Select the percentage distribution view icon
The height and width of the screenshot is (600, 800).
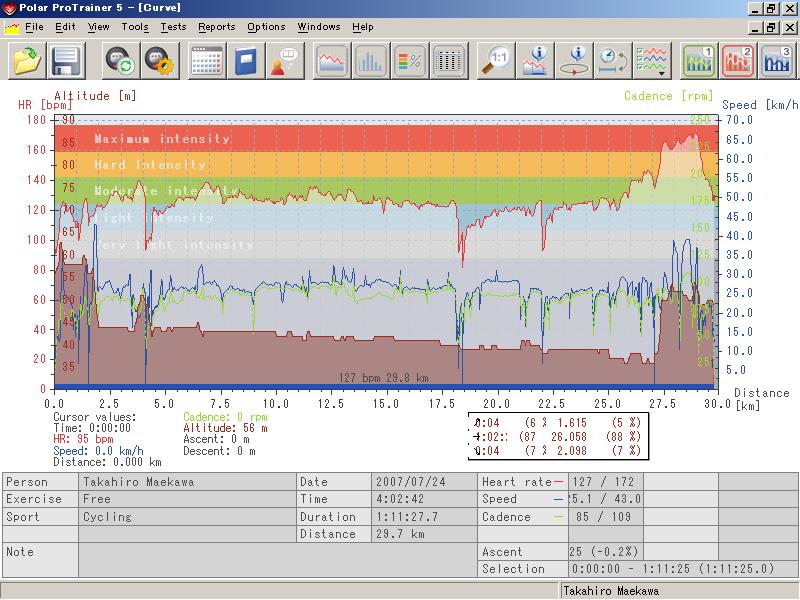click(x=410, y=61)
